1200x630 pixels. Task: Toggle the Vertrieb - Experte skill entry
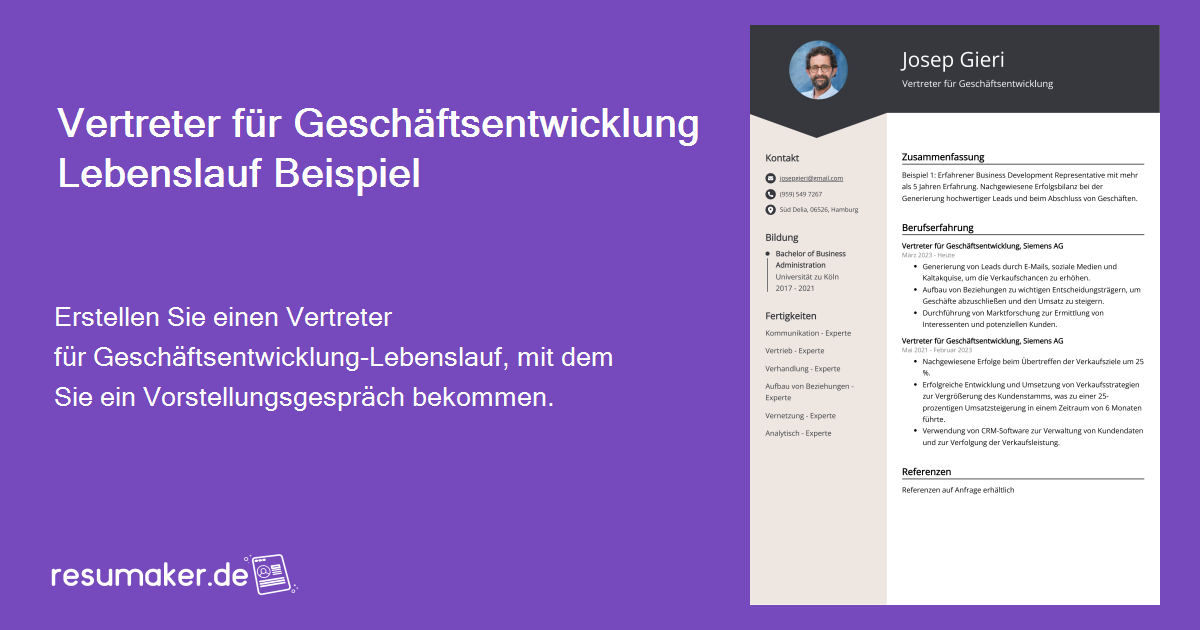click(793, 350)
